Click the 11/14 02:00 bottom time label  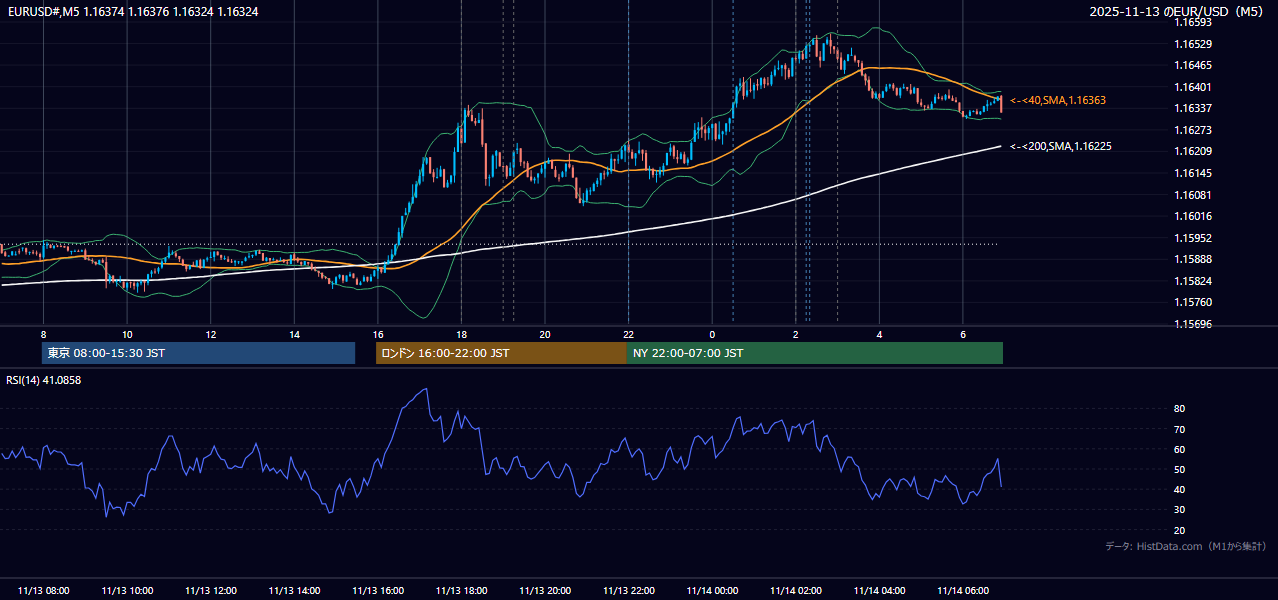[x=796, y=591]
